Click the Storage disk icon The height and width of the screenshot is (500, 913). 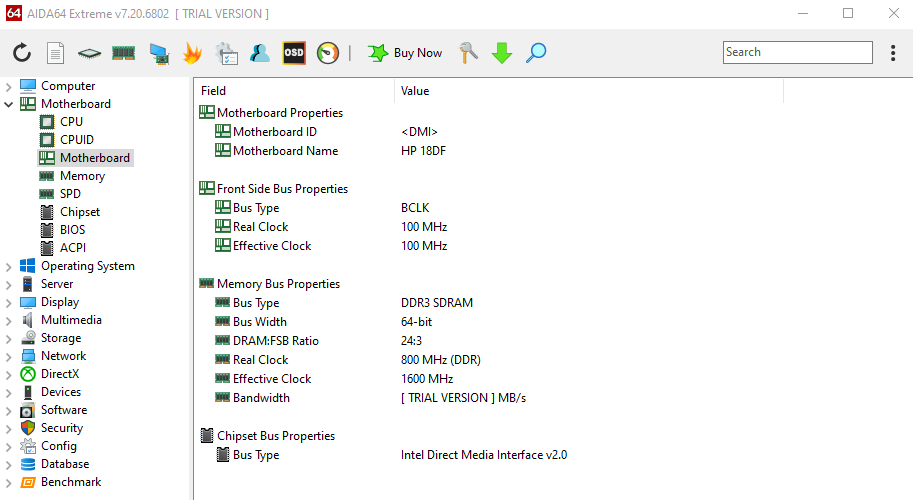pyautogui.click(x=28, y=338)
